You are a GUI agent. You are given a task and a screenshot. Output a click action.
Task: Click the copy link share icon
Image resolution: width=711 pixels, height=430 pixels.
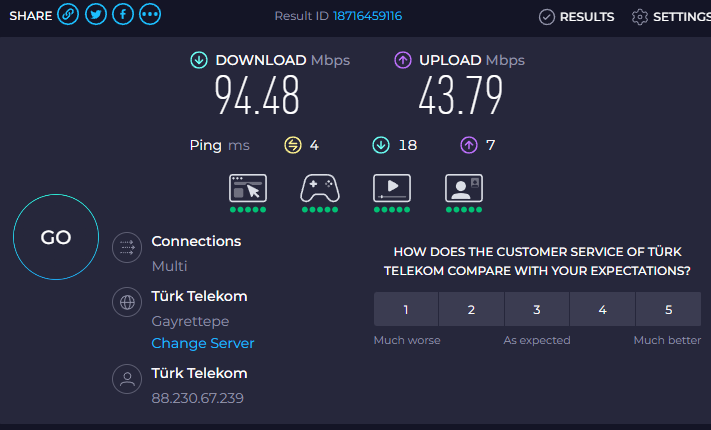[68, 15]
